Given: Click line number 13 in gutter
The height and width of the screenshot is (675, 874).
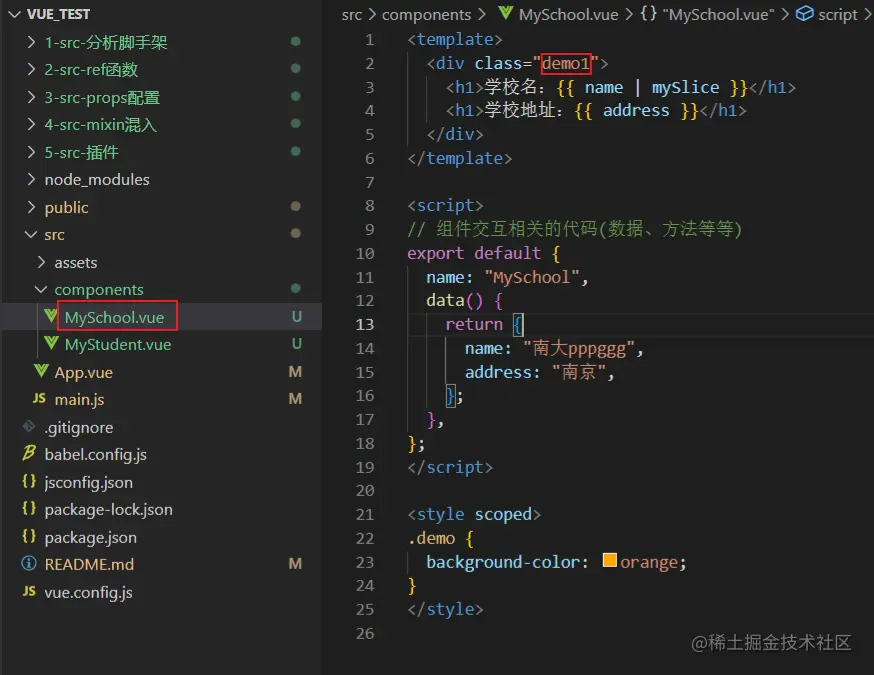Looking at the screenshot, I should click(x=365, y=324).
